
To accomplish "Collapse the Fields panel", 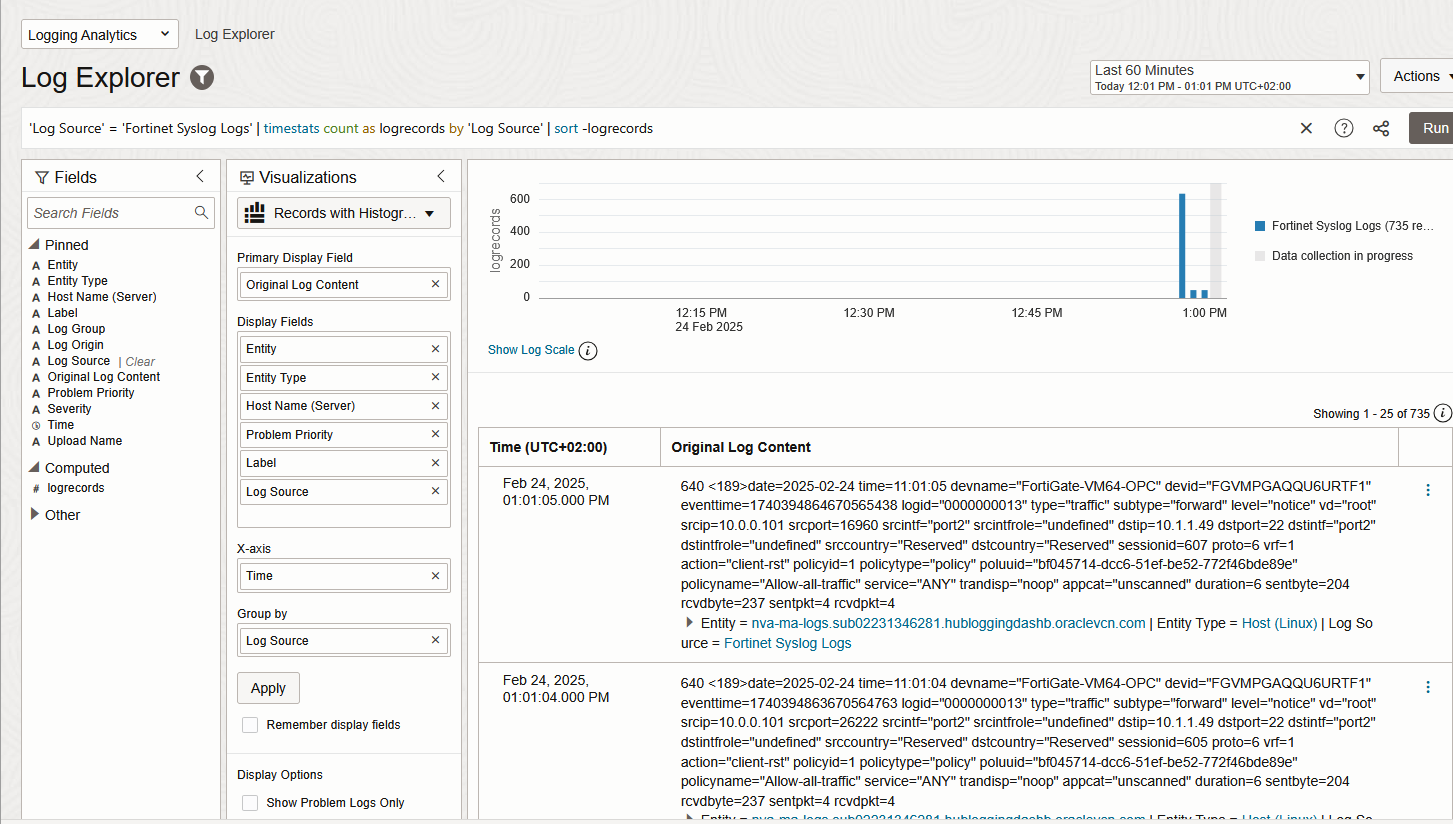I will [x=200, y=176].
